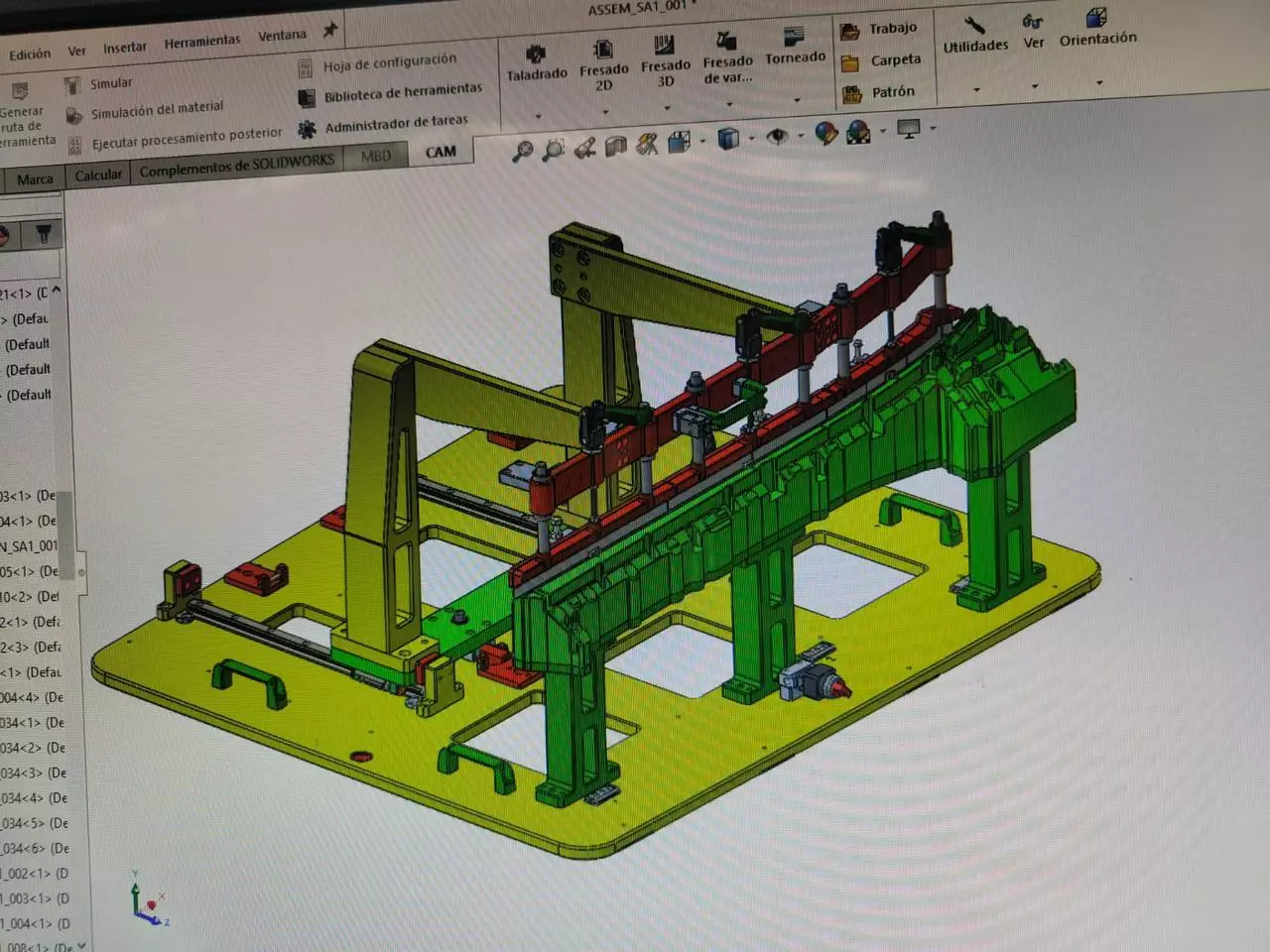Click the edit appearance color ball icon
Image resolution: width=1270 pixels, height=952 pixels.
[825, 133]
